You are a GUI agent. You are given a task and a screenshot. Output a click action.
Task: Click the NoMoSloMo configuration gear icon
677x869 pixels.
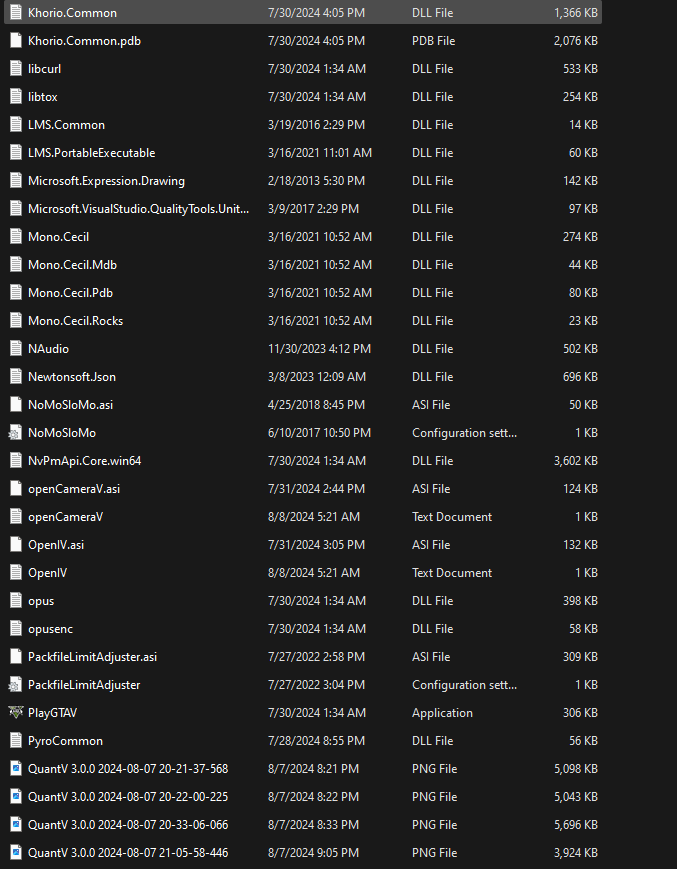click(15, 432)
